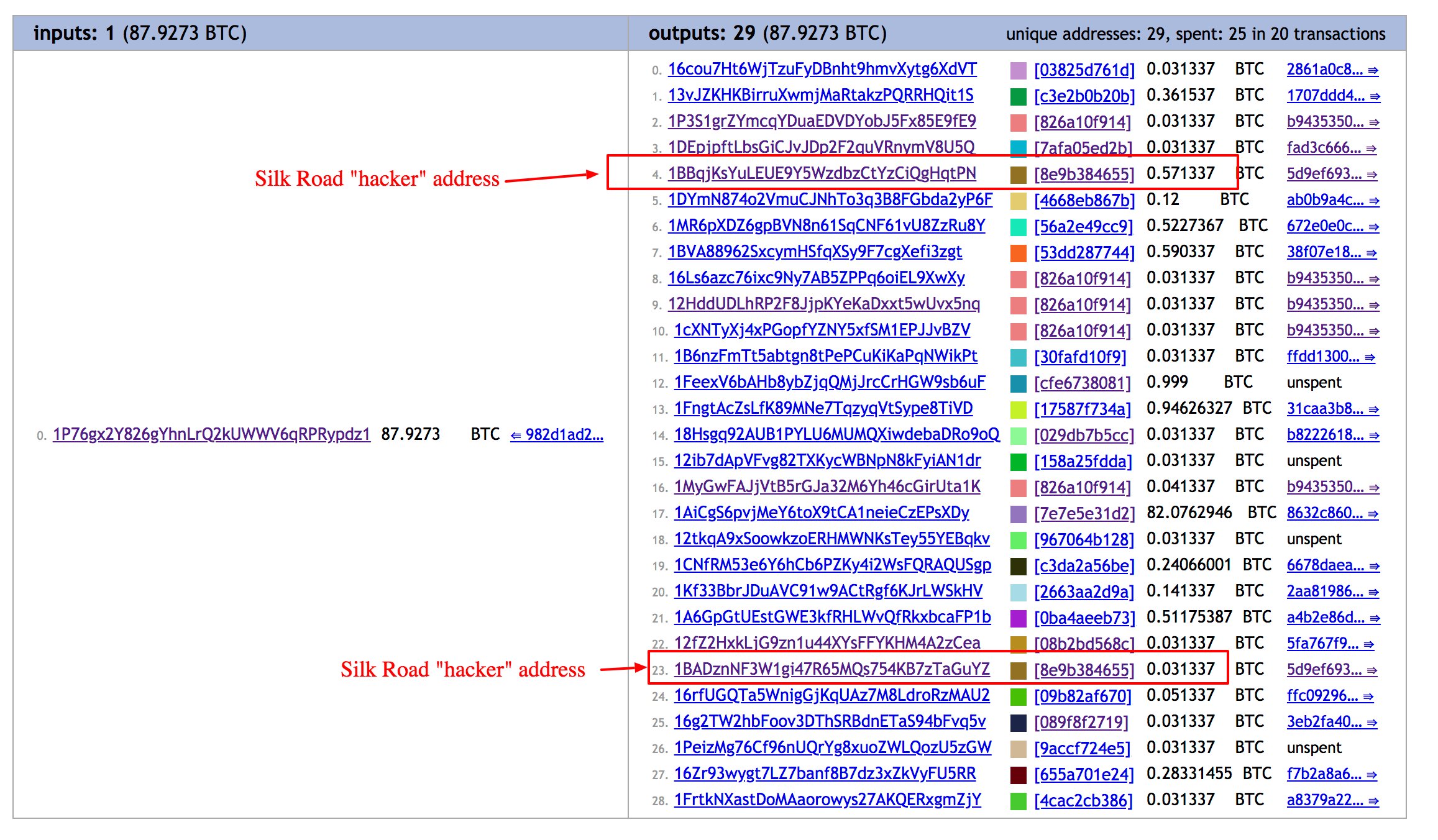Viewport: 1438px width, 840px height.
Task: Click green swatch beside [c3e2b0b20b]
Action: tap(1019, 97)
